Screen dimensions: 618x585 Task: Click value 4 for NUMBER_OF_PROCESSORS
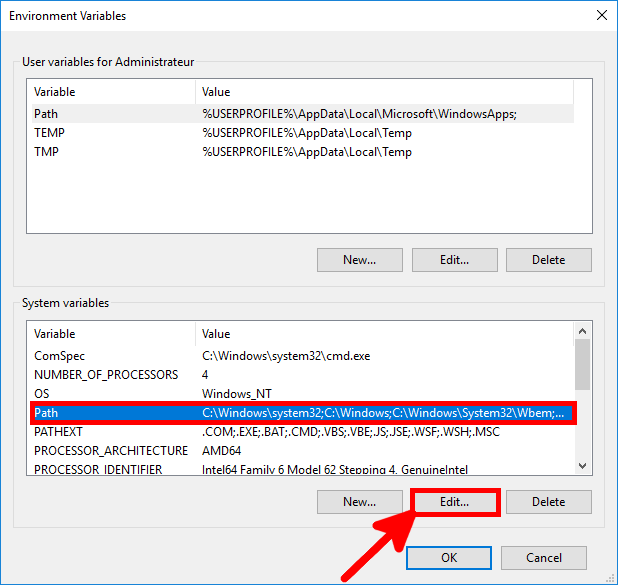coord(205,375)
